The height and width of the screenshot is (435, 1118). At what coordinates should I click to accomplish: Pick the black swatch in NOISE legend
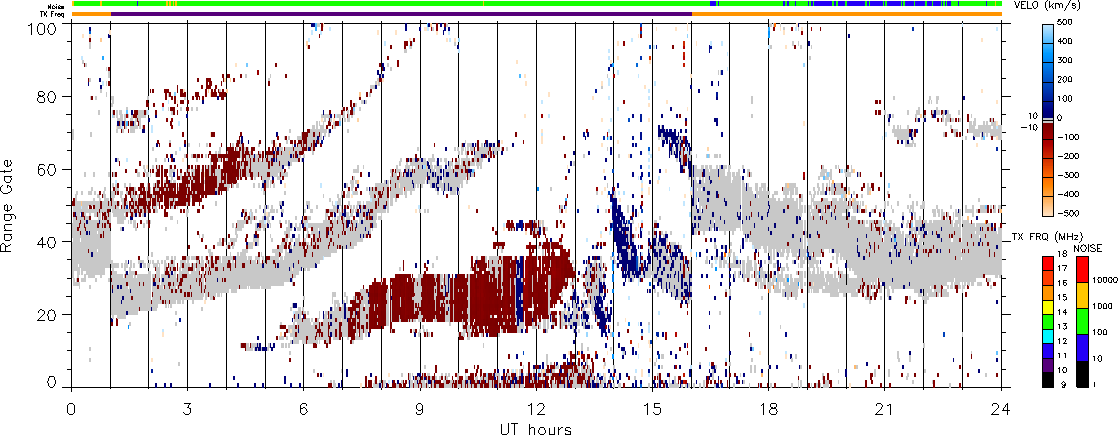[x=1082, y=373]
